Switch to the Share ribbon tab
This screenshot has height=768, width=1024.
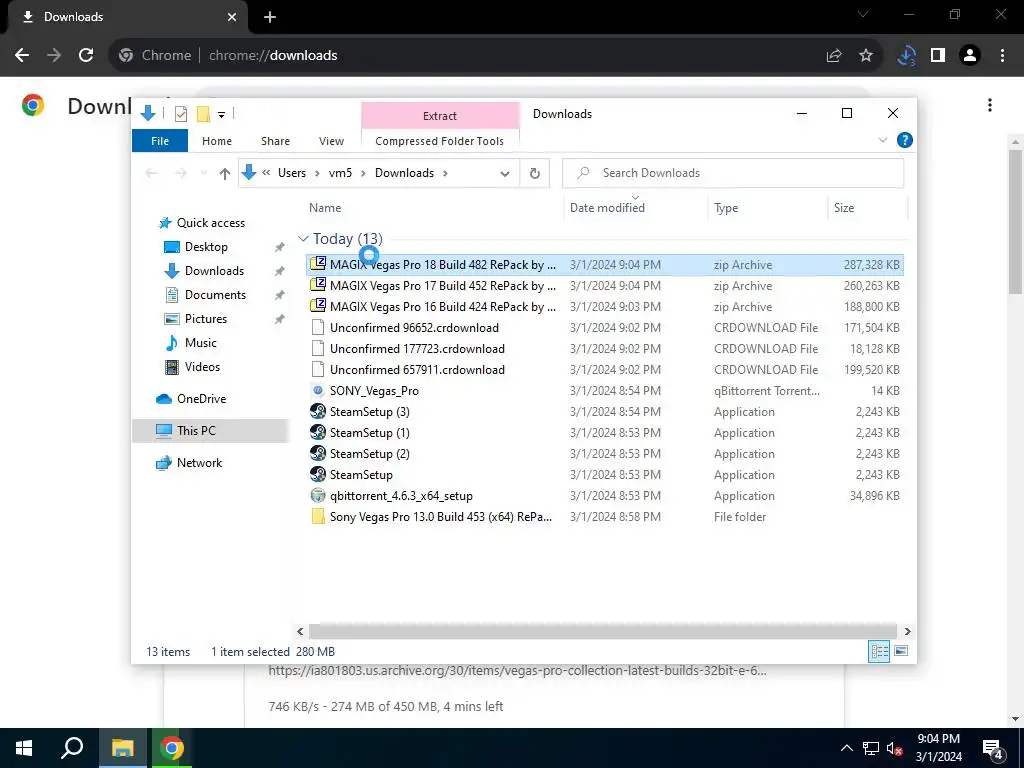tap(276, 140)
